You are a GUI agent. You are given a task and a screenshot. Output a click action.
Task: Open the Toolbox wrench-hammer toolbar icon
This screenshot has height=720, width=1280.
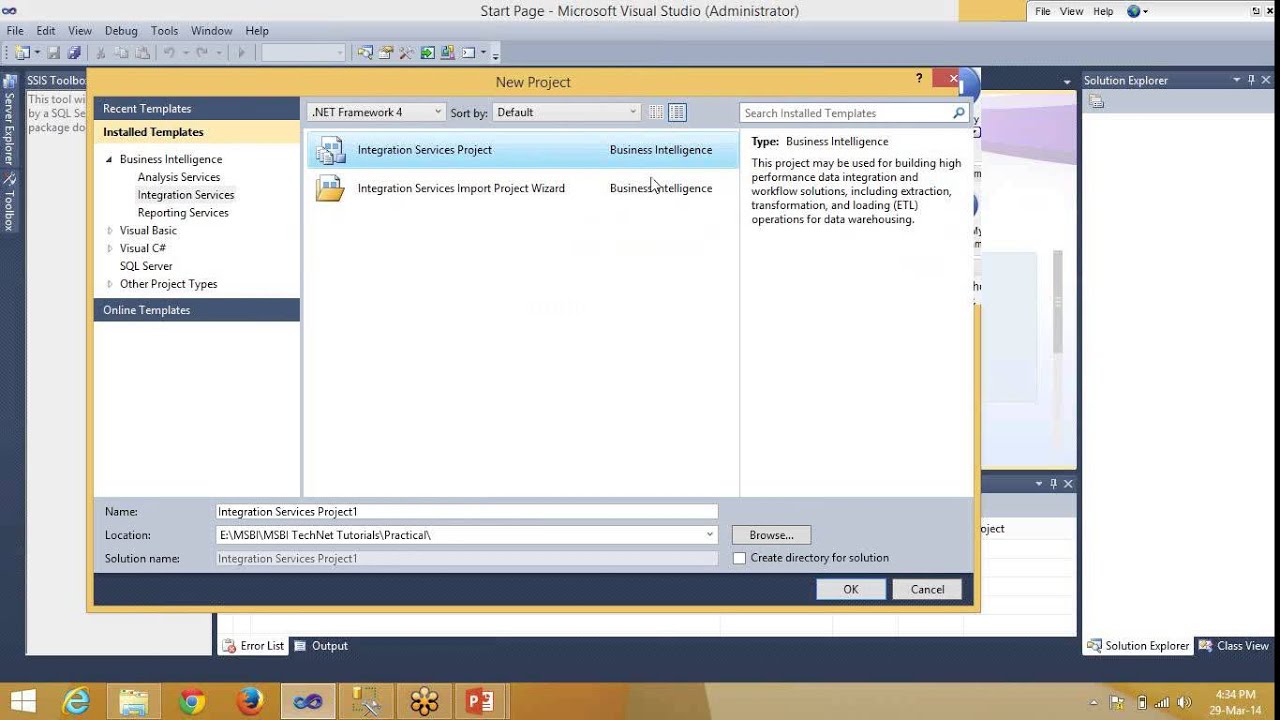point(406,52)
